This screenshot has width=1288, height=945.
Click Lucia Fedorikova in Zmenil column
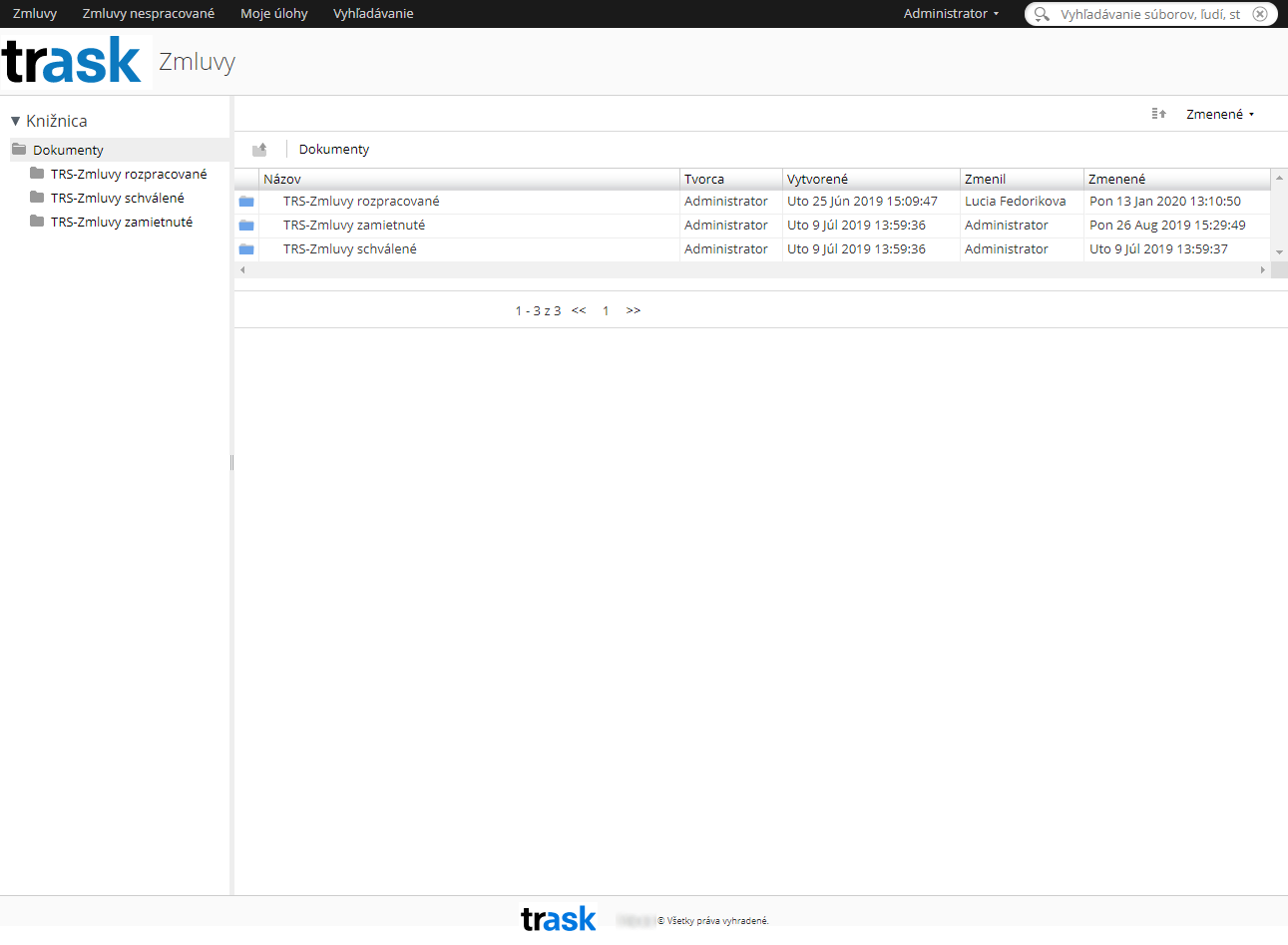(1016, 201)
